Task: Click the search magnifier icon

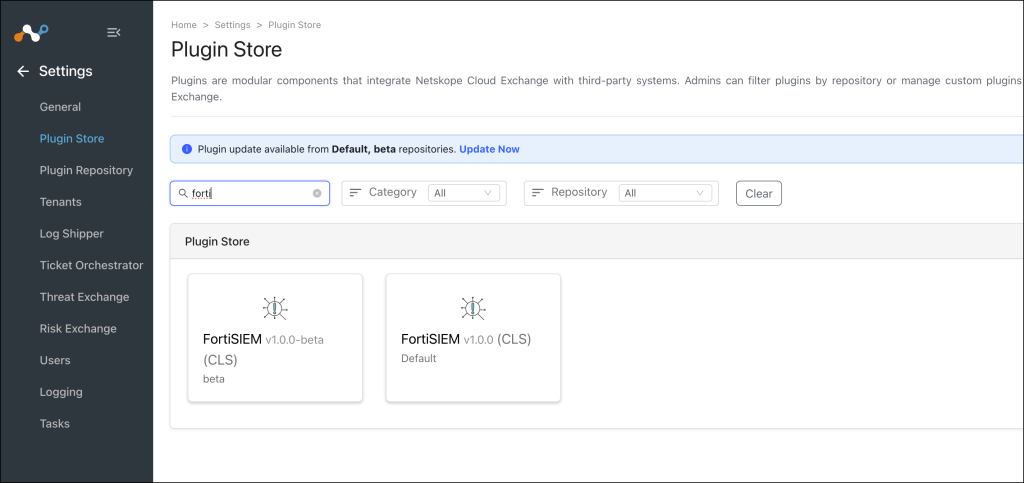Action: 184,193
